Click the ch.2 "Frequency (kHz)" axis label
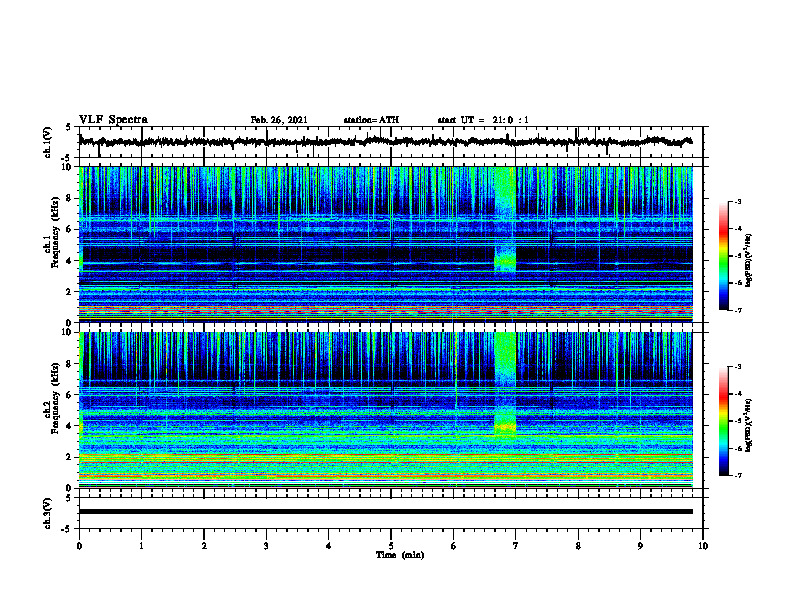 (55, 398)
